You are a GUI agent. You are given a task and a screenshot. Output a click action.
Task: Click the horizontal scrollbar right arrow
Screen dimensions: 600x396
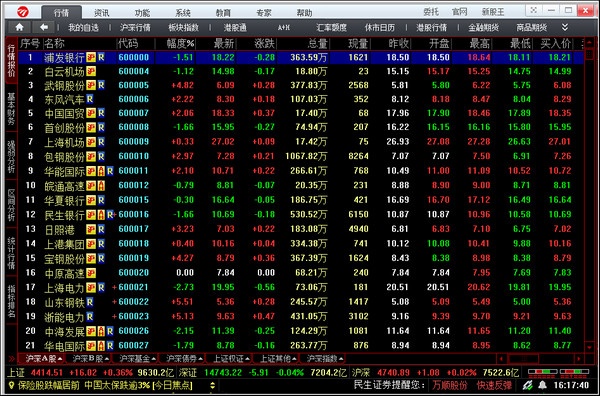[579, 359]
